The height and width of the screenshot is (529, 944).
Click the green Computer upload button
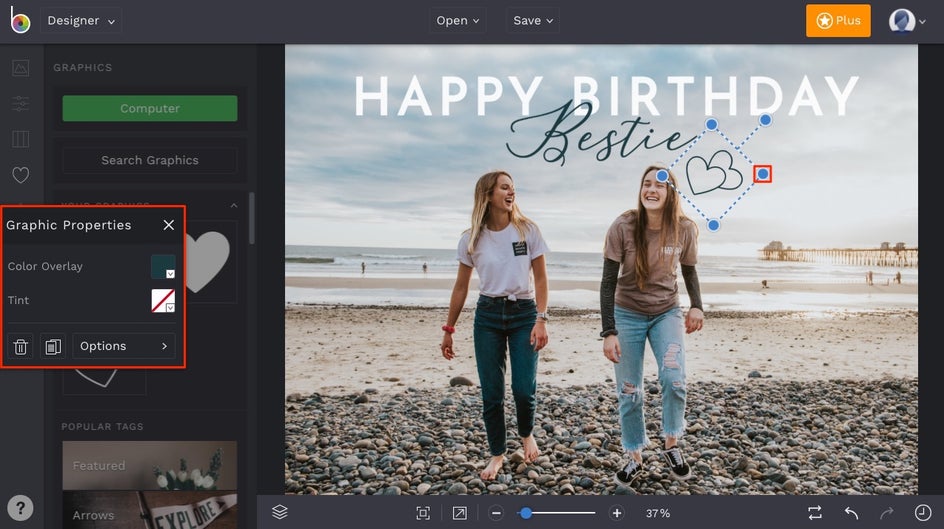pyautogui.click(x=150, y=108)
